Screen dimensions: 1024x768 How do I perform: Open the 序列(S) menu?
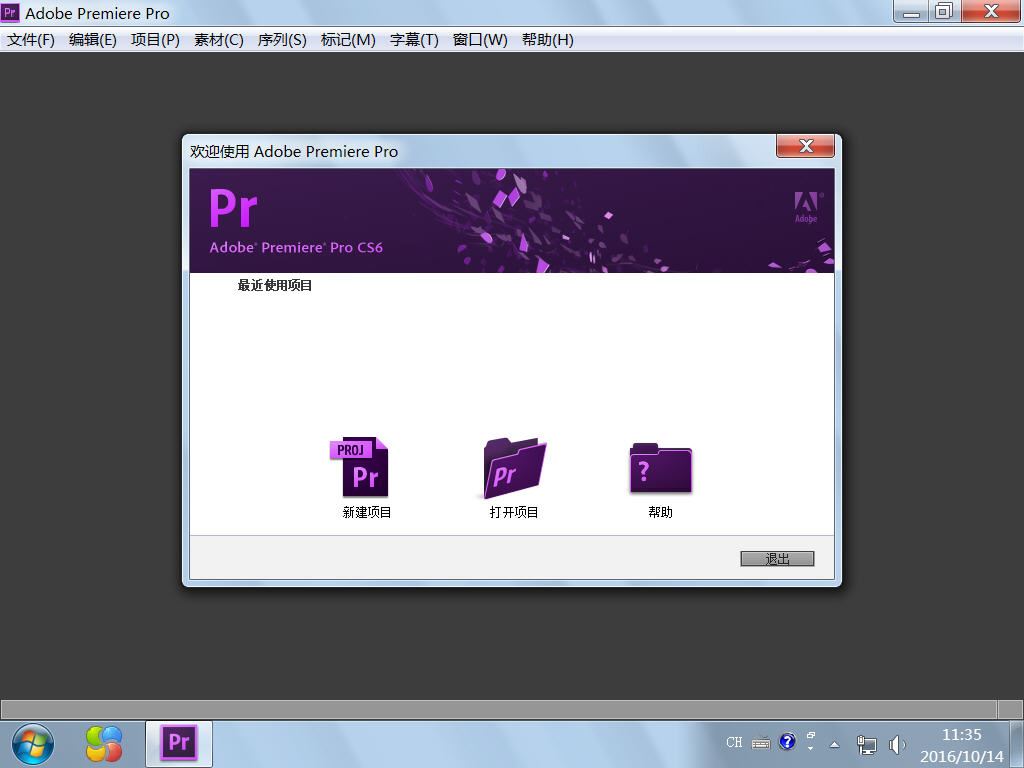(x=282, y=40)
